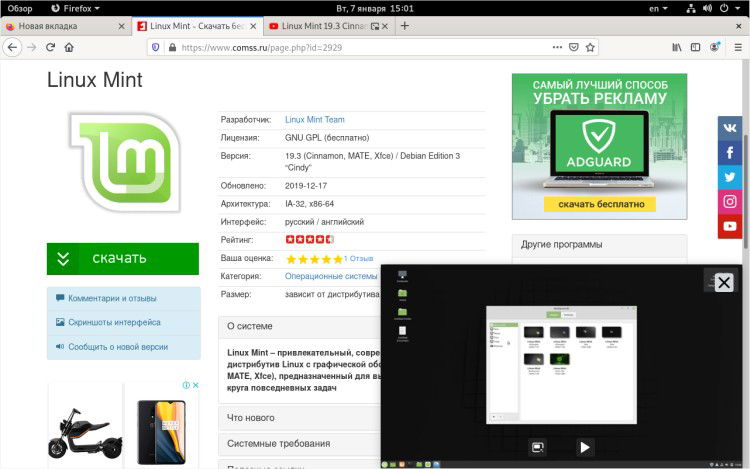Screen dimensions: 750x469
Task: Play the picture-in-picture video
Action: pos(585,447)
